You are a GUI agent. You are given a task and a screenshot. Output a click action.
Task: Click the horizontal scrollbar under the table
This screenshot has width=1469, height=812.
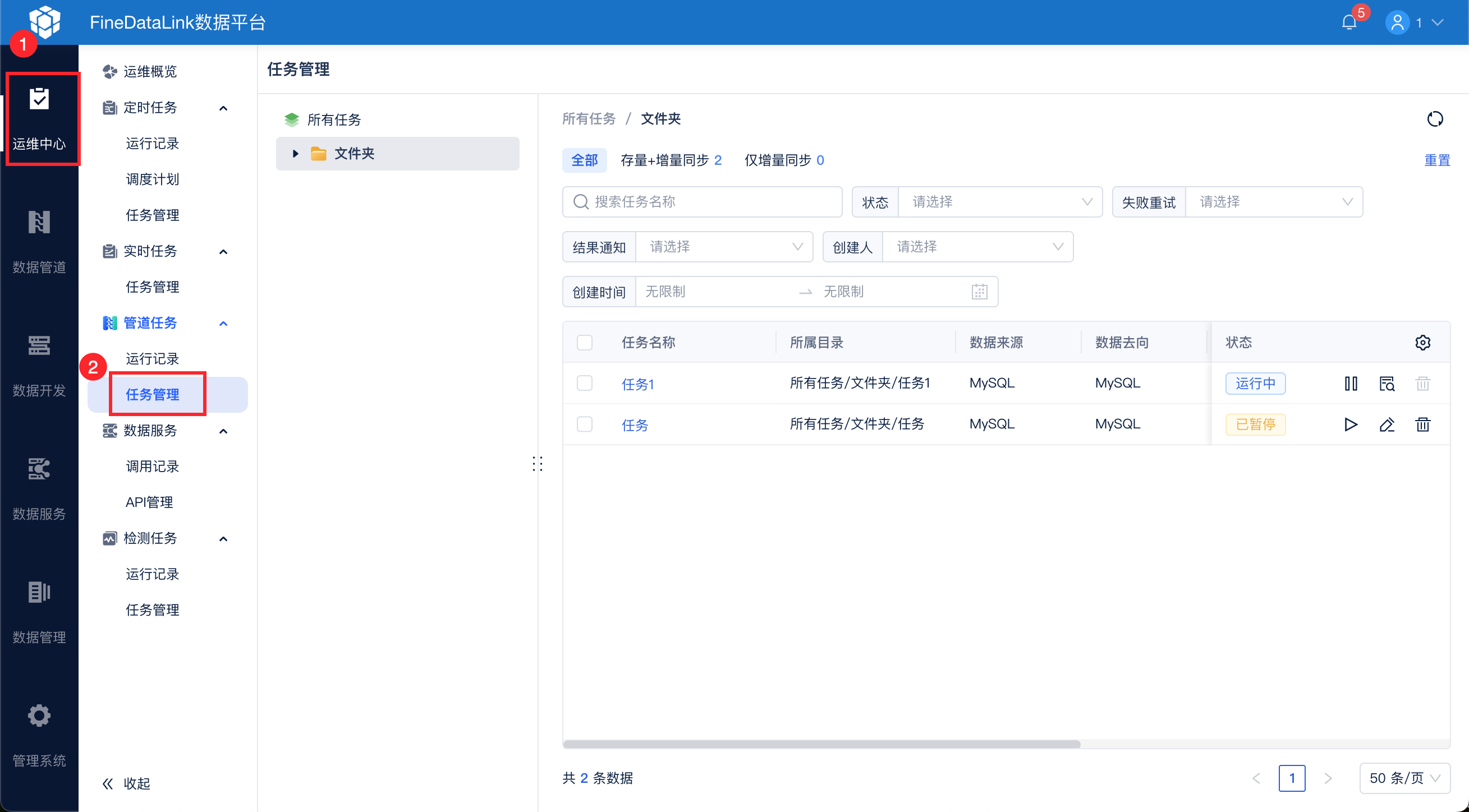pyautogui.click(x=821, y=744)
